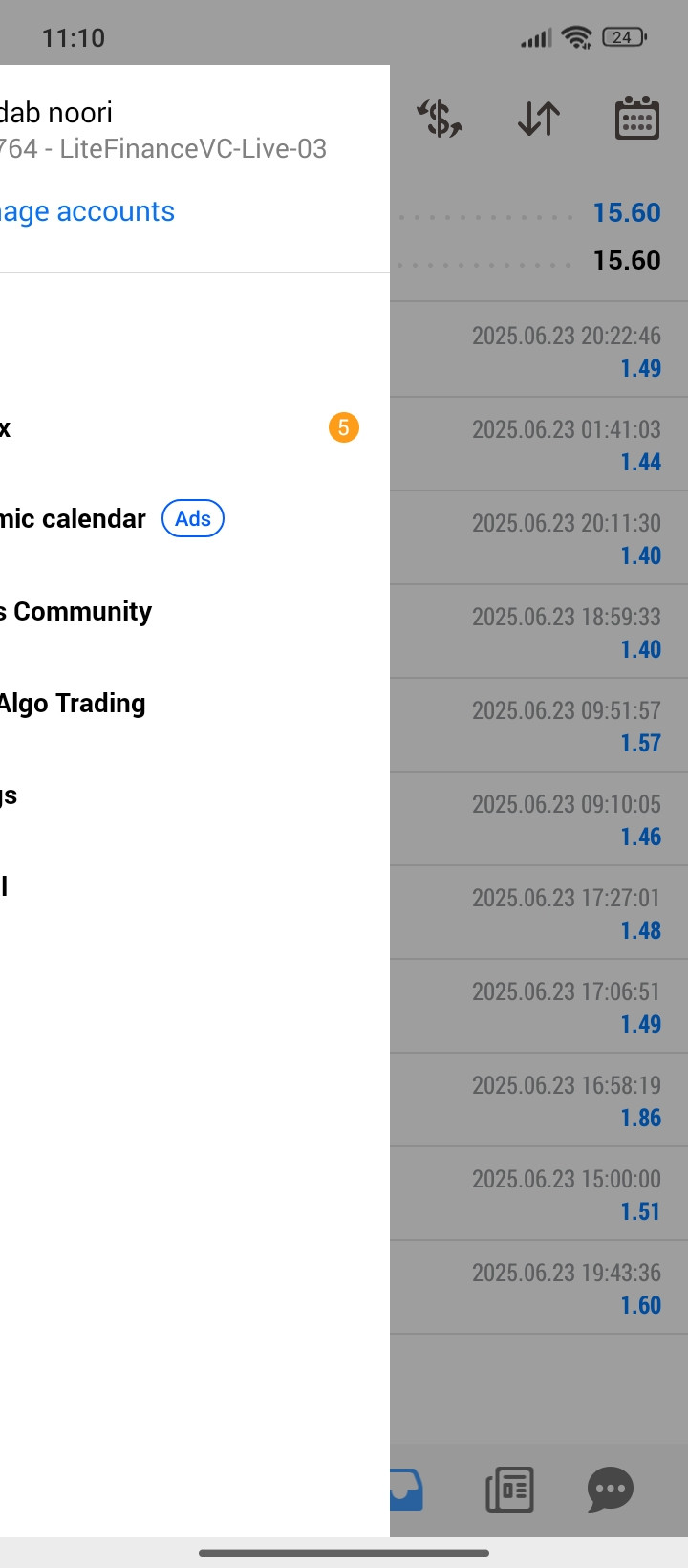Open the blue inbox tray icon

point(406,1489)
